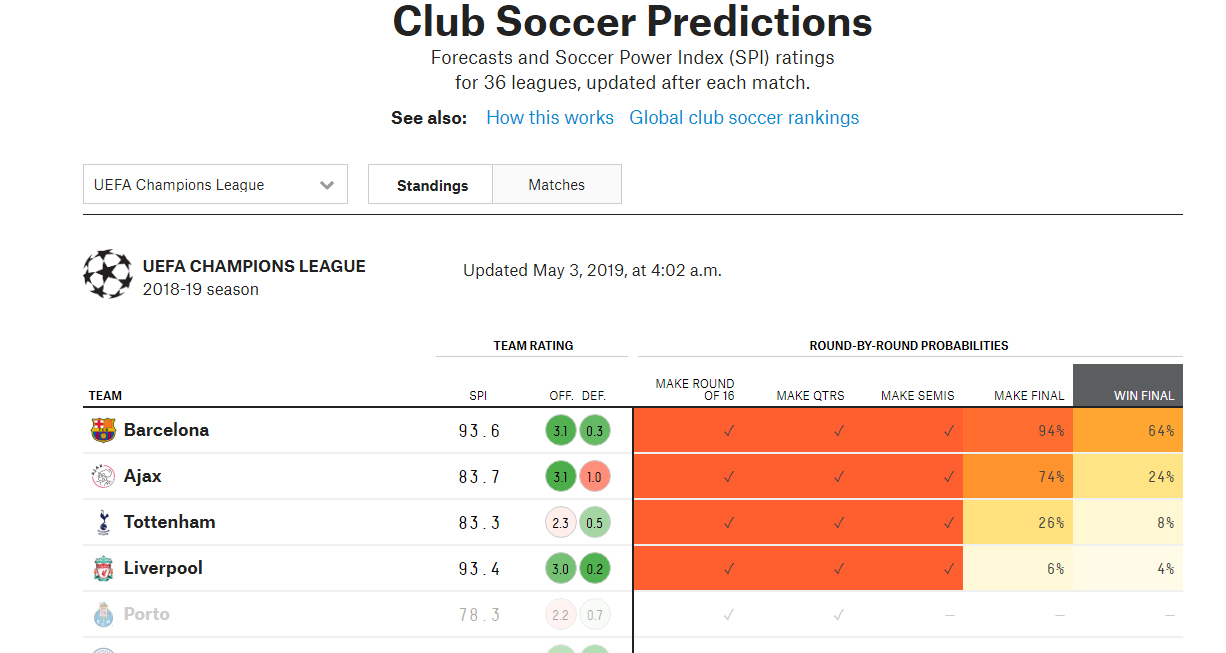Click Ajax's 74% make final cell
This screenshot has height=653, width=1226.
tap(1018, 477)
